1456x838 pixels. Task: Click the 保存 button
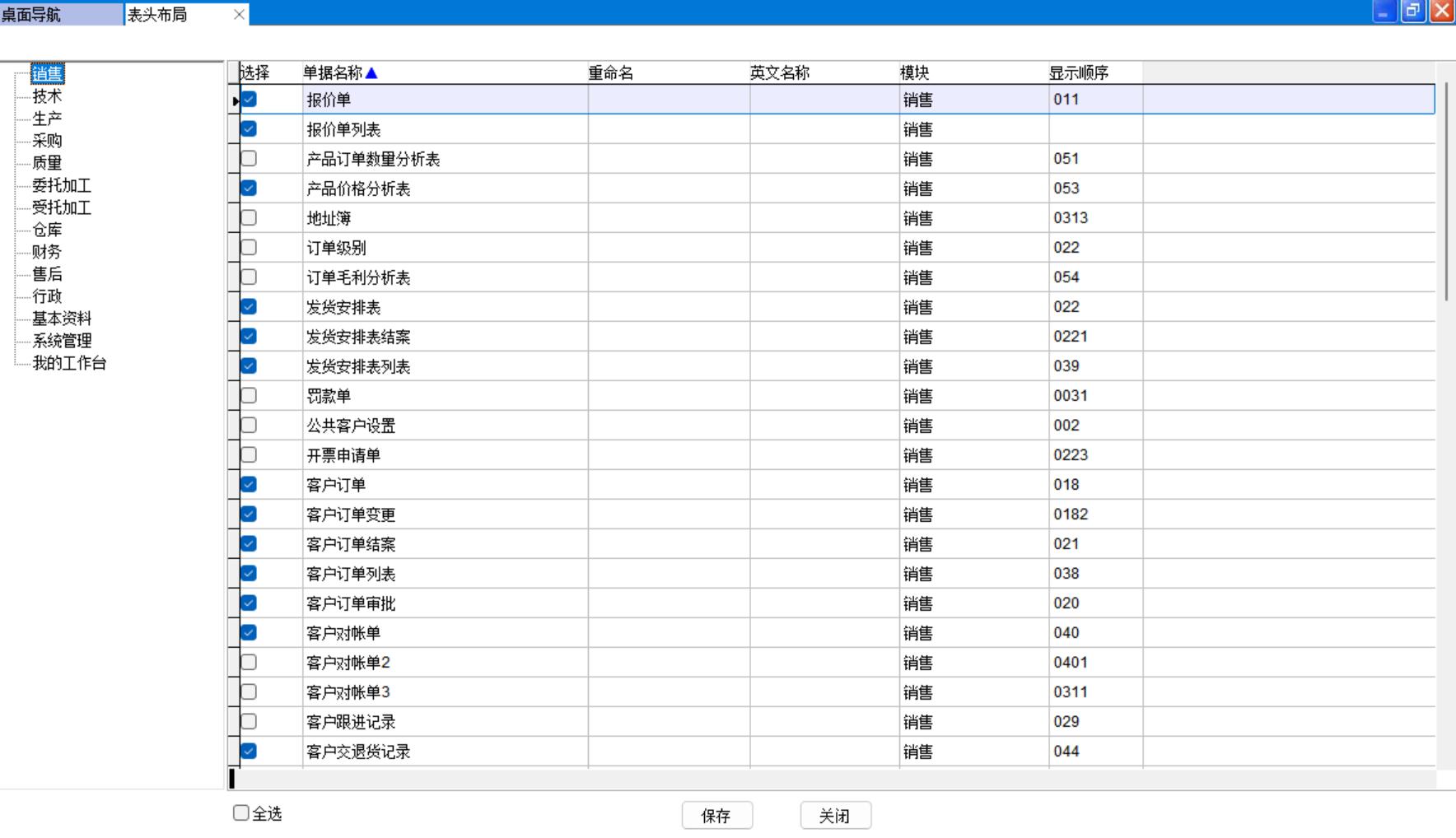coord(716,816)
